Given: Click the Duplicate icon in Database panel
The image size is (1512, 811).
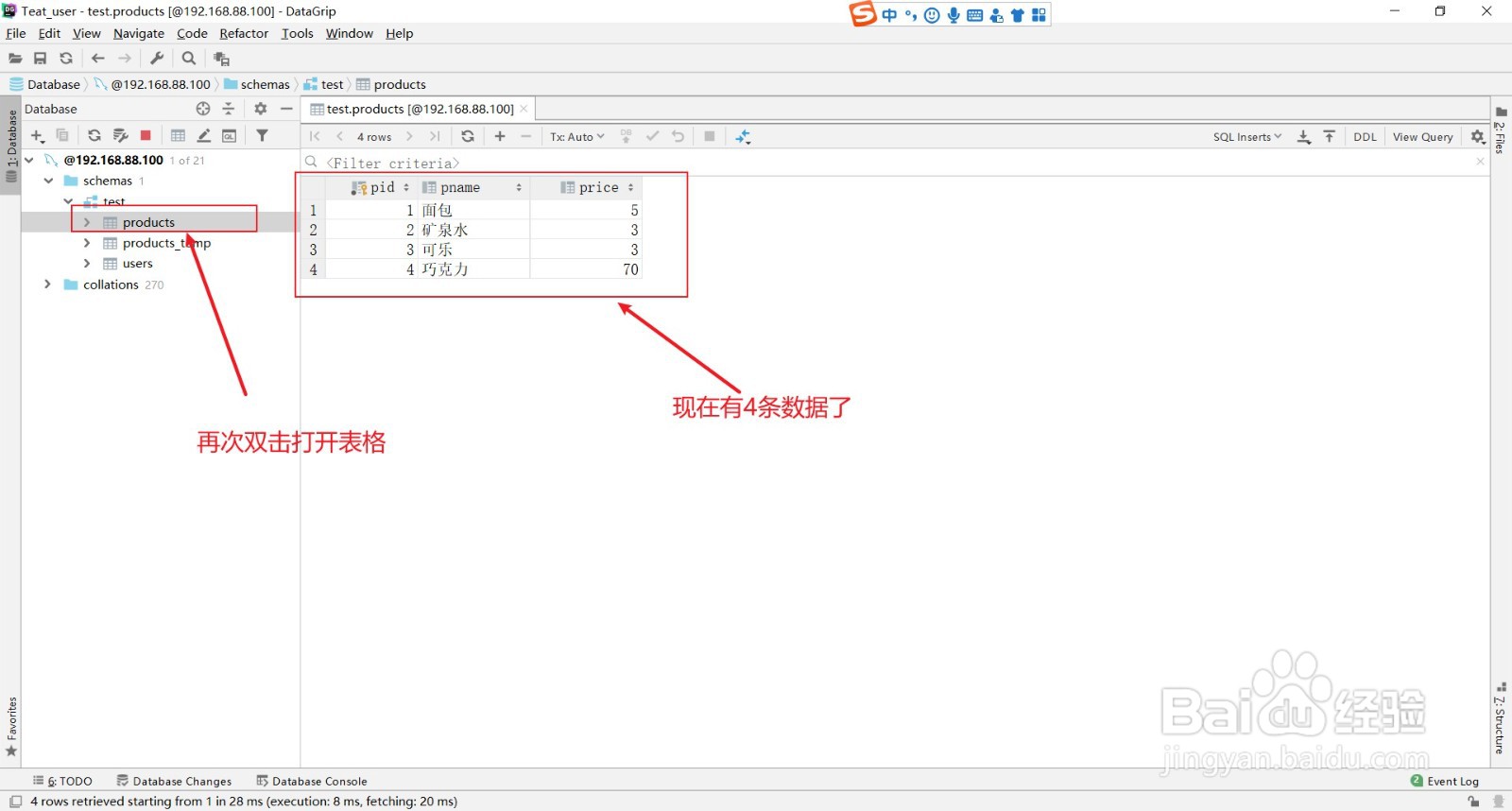Looking at the screenshot, I should pyautogui.click(x=62, y=136).
